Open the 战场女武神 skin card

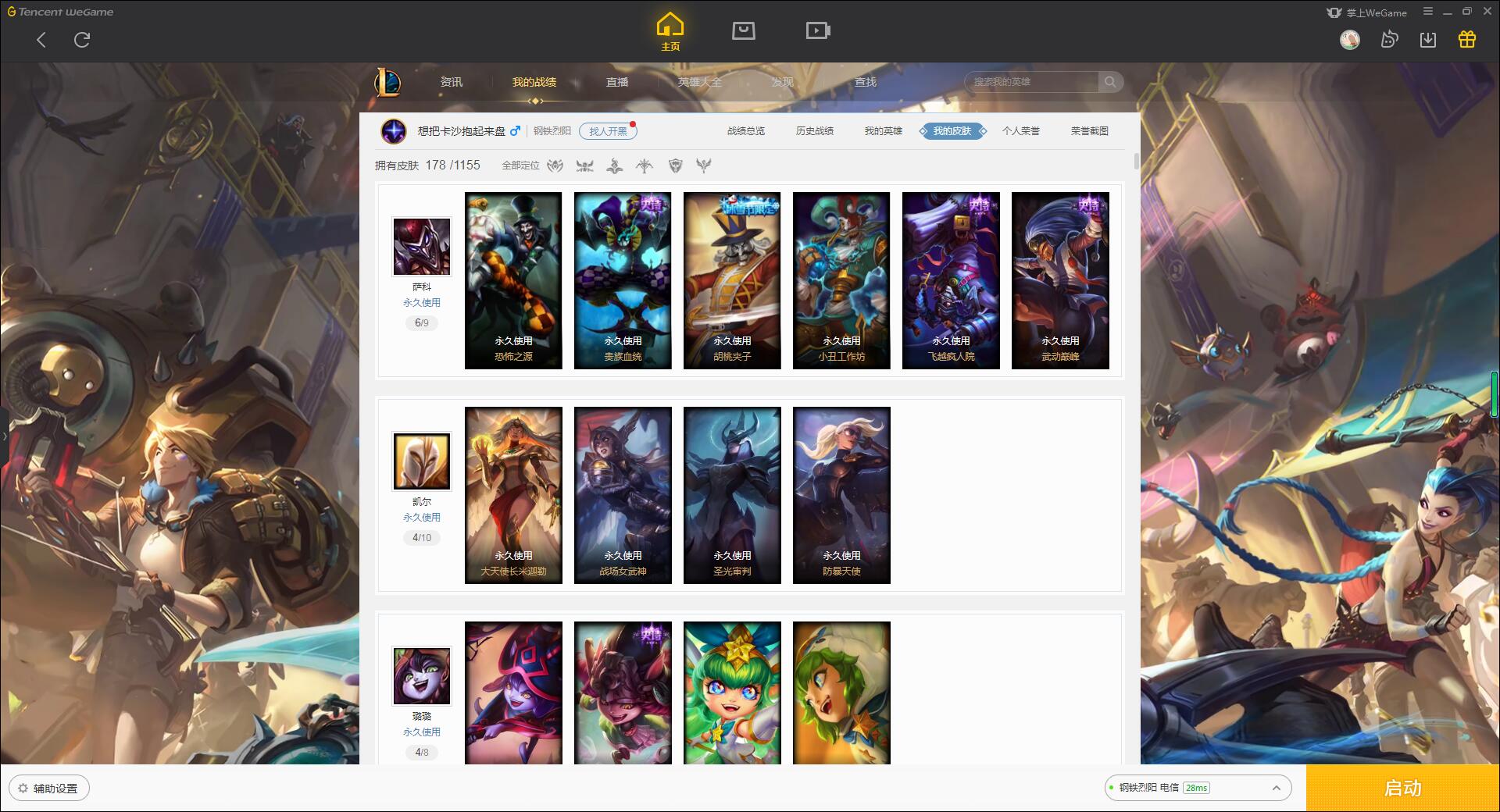pos(623,496)
